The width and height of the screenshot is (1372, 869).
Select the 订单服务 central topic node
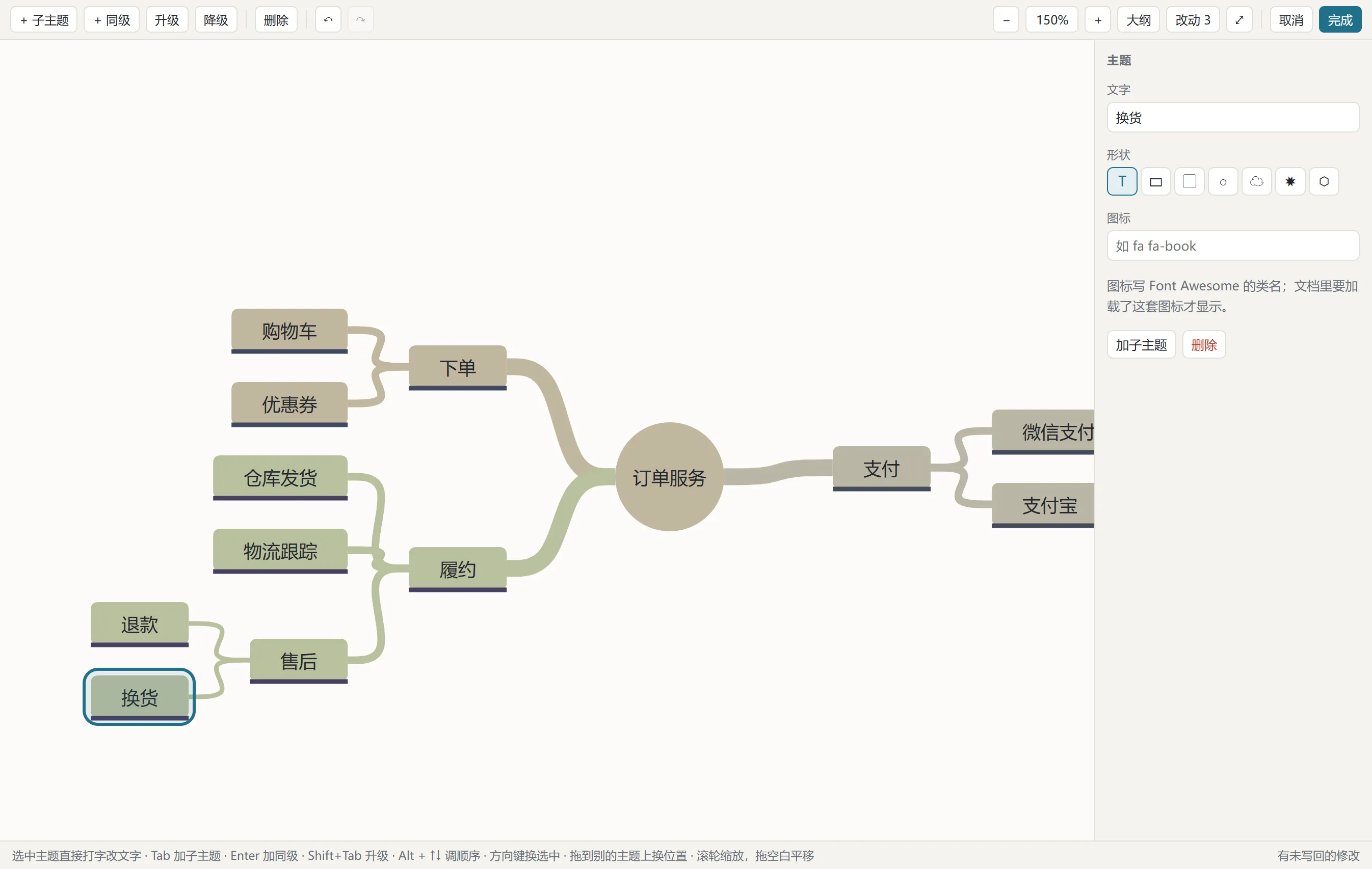coord(670,477)
